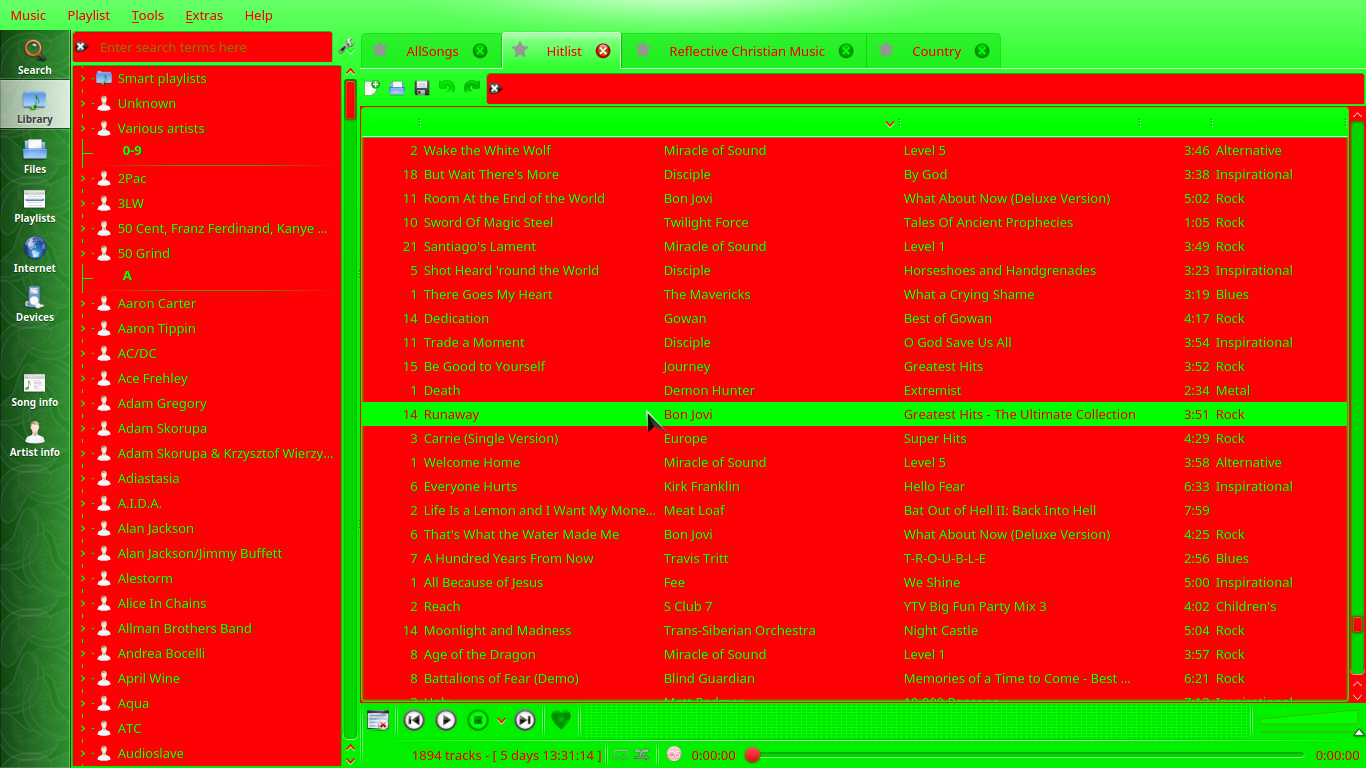Expand the 2Pac artist node

[82, 178]
